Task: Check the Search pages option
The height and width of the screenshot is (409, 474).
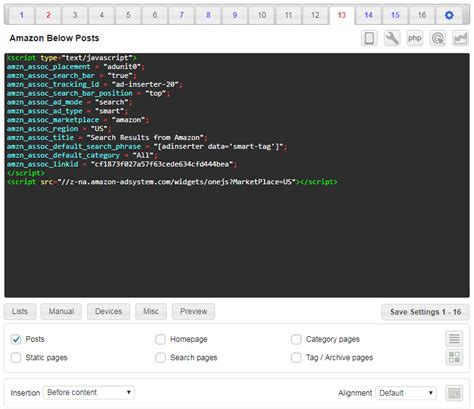Action: coord(160,358)
